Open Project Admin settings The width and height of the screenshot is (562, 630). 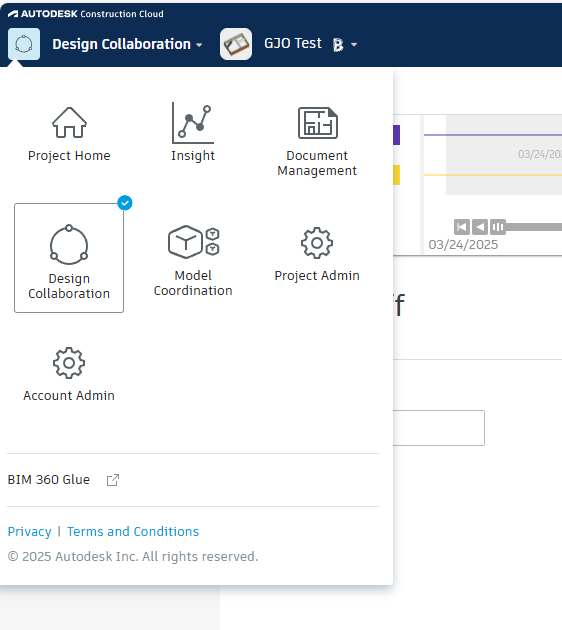317,255
